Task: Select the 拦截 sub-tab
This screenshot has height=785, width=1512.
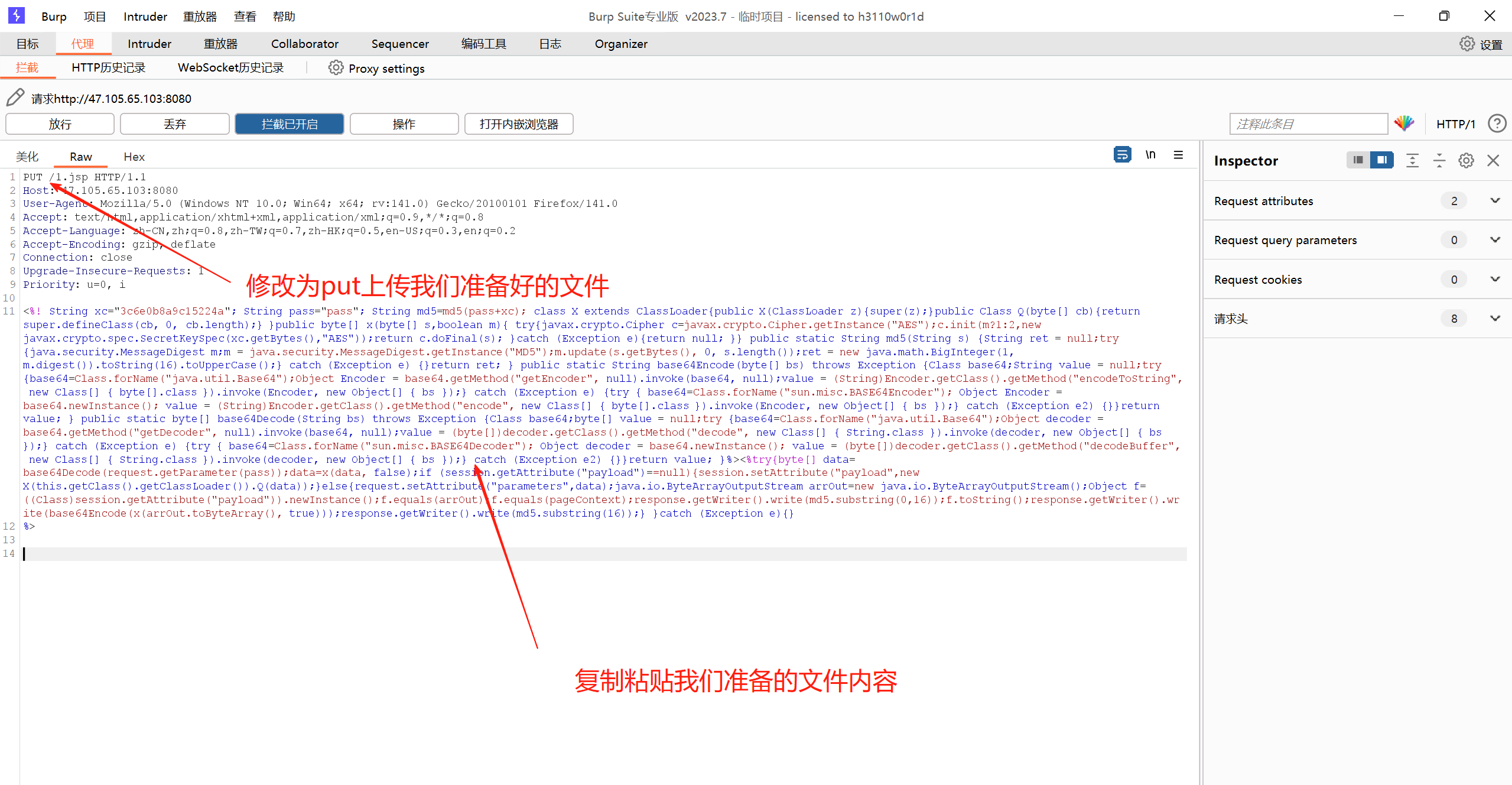Action: (x=27, y=68)
